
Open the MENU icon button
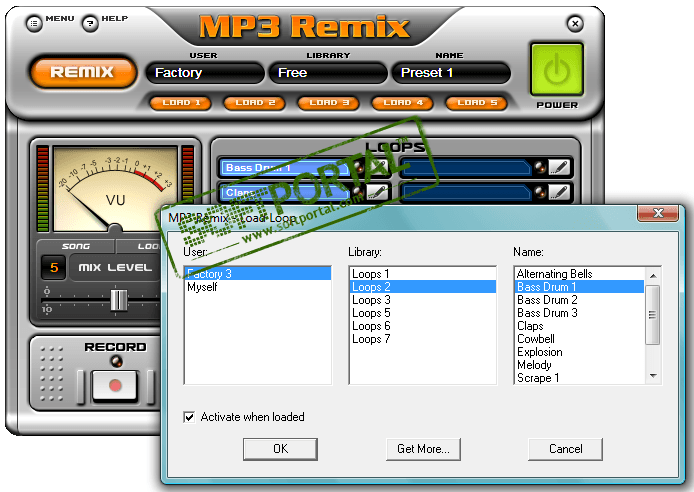tap(34, 23)
